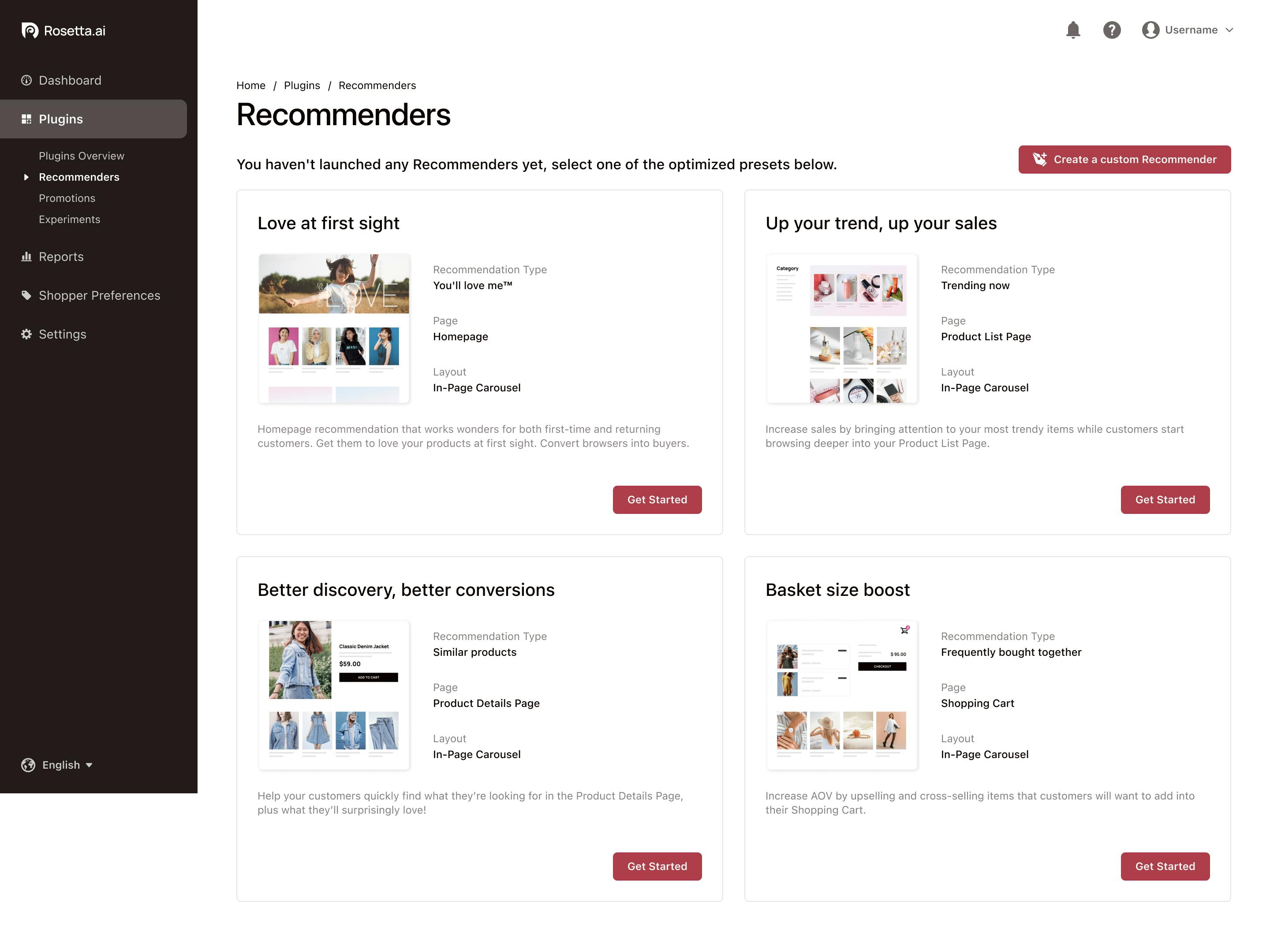Screen dimensions: 1270x952
Task: Open Shopper Preferences section
Action: click(99, 295)
